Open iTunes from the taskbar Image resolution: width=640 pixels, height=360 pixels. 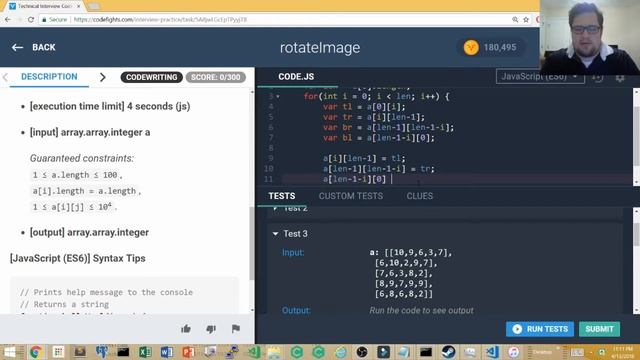[513, 351]
